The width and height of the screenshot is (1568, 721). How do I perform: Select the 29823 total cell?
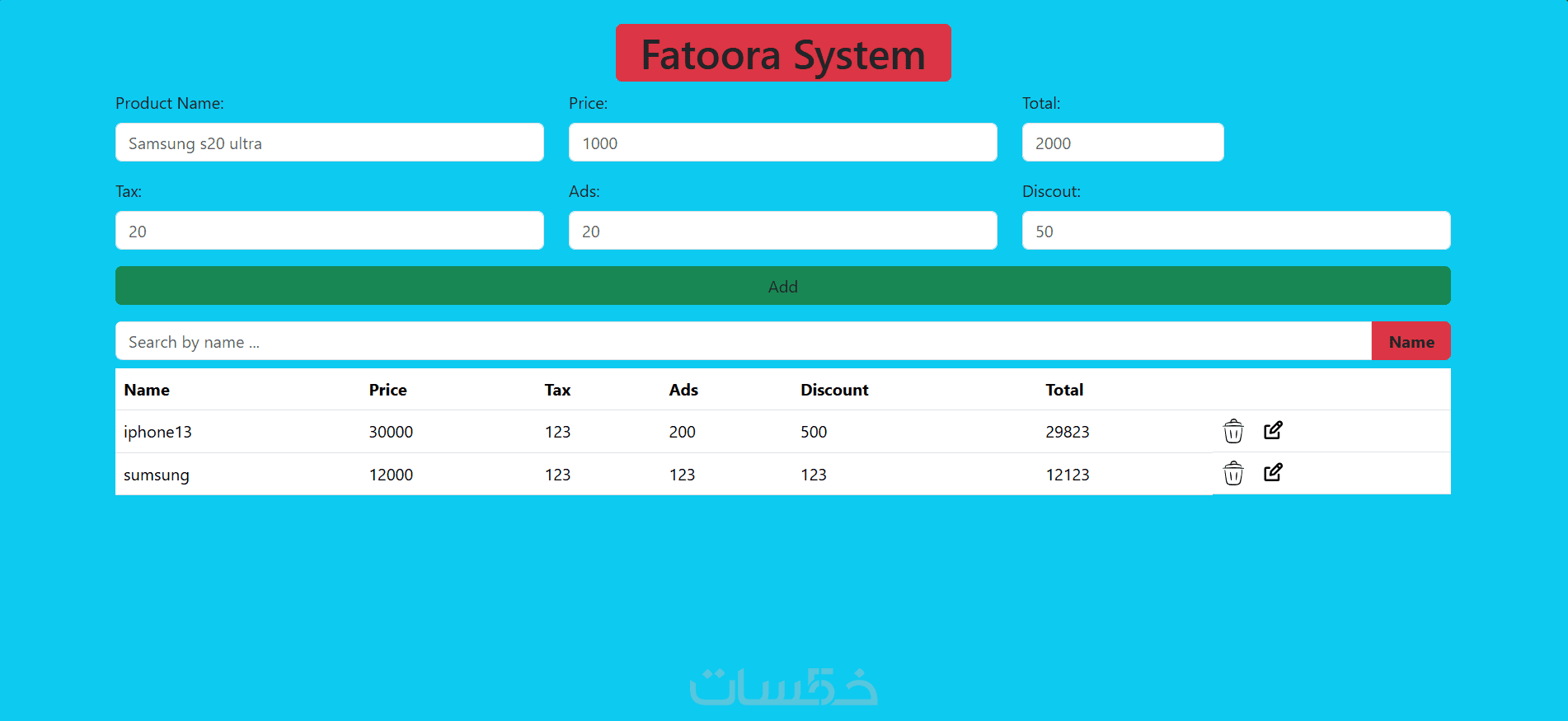[1068, 432]
